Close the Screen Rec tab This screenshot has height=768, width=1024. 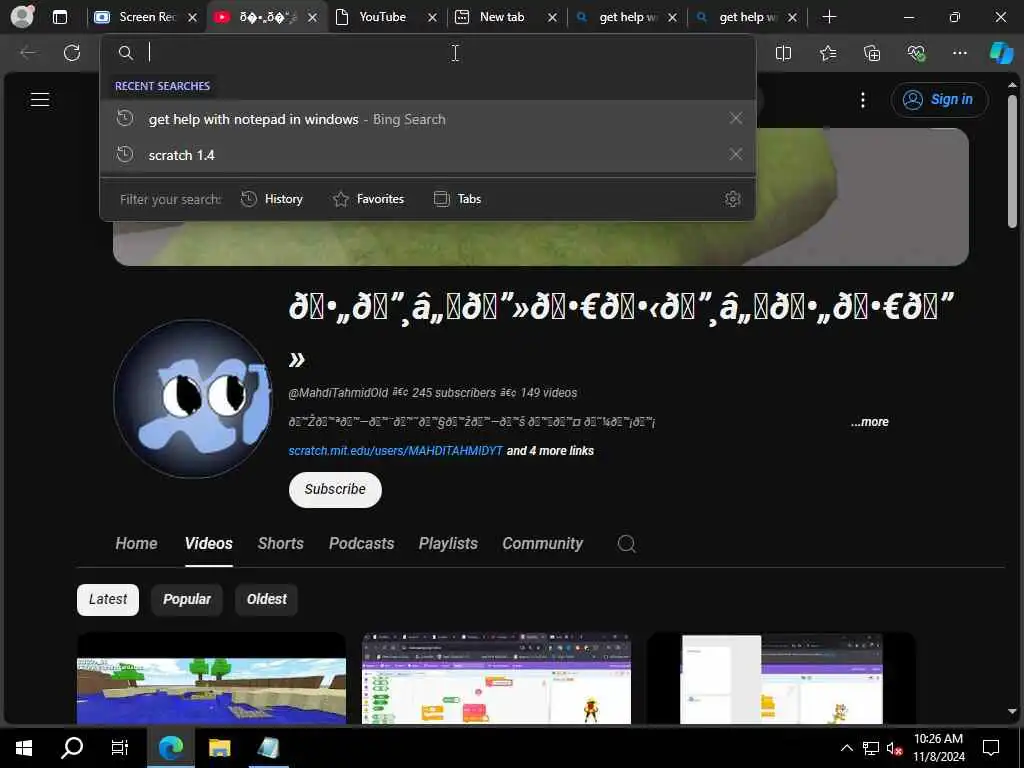192,18
